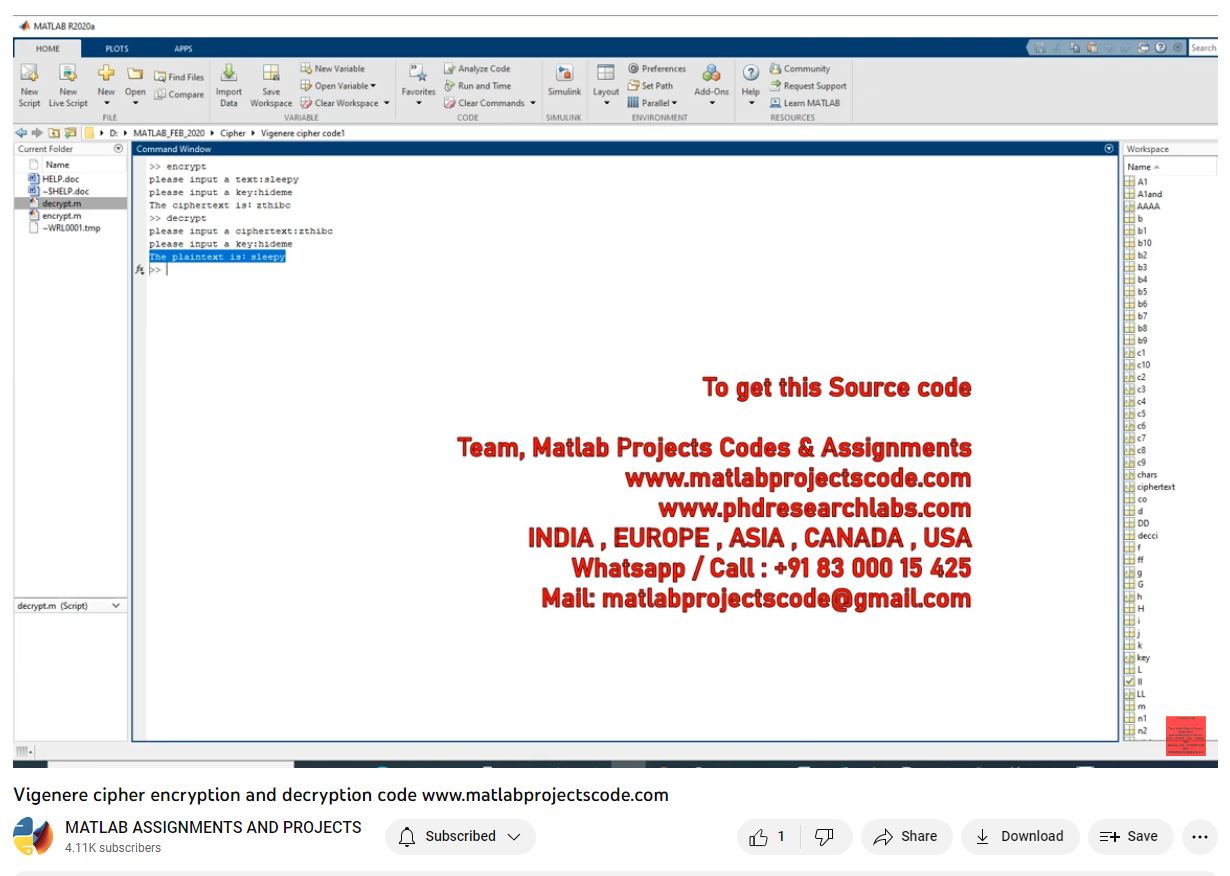Open the New dropdown in File section
This screenshot has height=876, width=1230.
click(x=106, y=103)
